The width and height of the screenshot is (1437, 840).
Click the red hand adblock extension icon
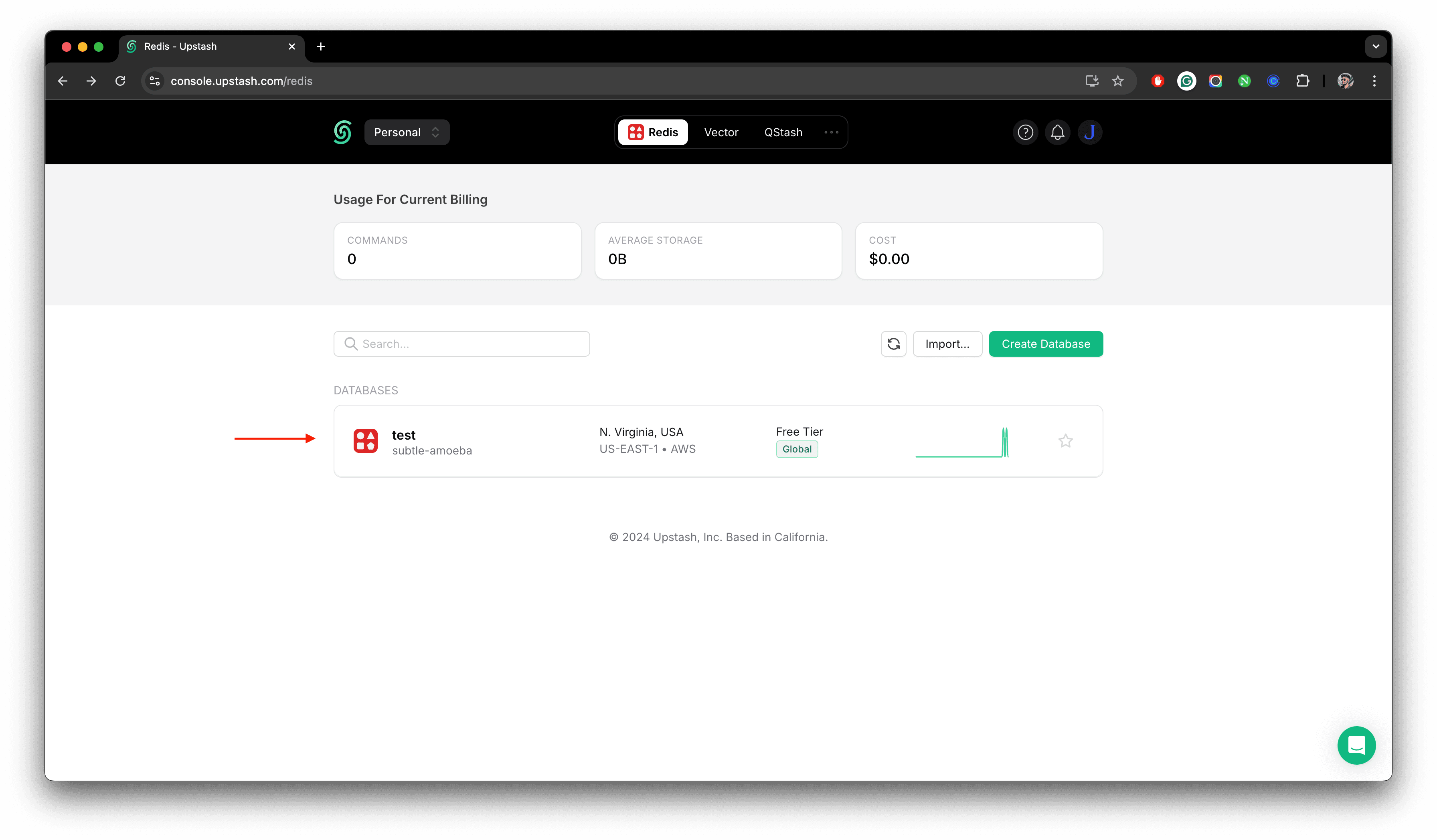pyautogui.click(x=1157, y=81)
